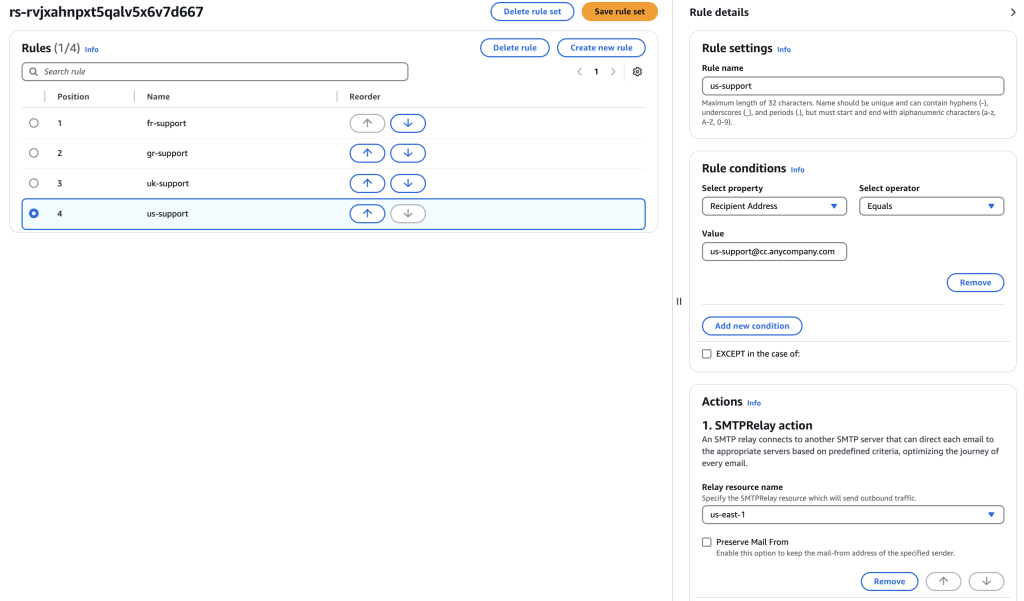
Task: Go to next rules page
Action: pos(613,72)
